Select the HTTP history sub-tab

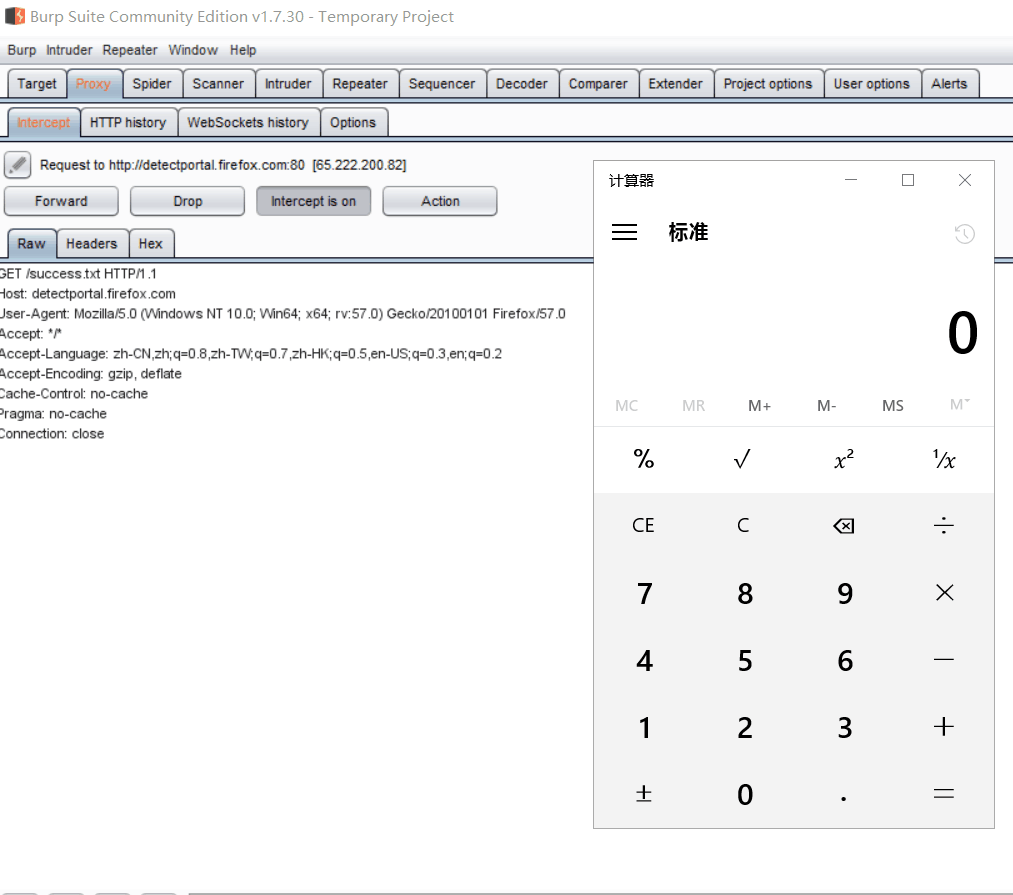click(x=128, y=123)
